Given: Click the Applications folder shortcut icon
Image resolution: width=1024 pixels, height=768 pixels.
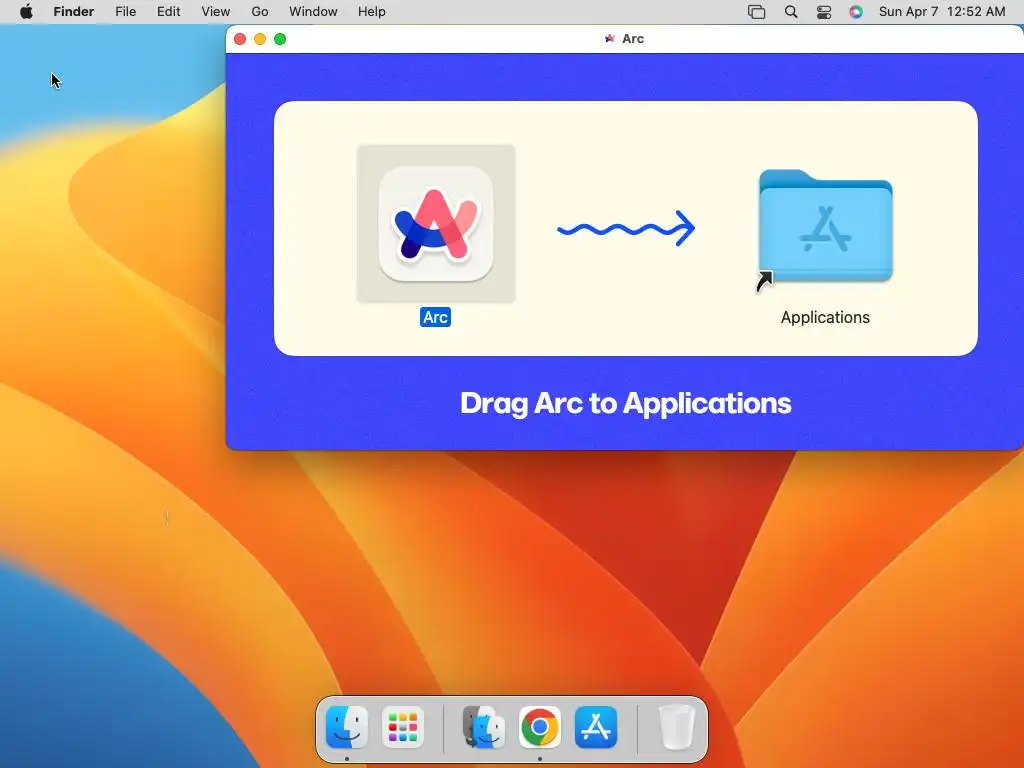Looking at the screenshot, I should click(x=825, y=226).
